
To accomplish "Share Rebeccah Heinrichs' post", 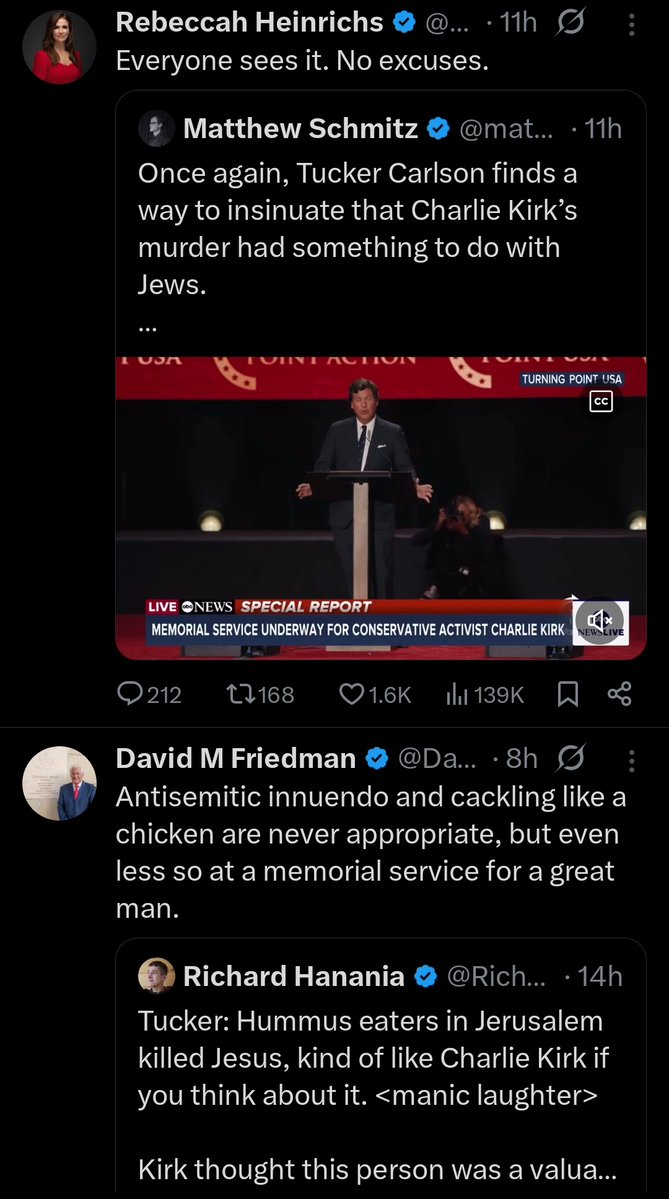I will click(620, 693).
